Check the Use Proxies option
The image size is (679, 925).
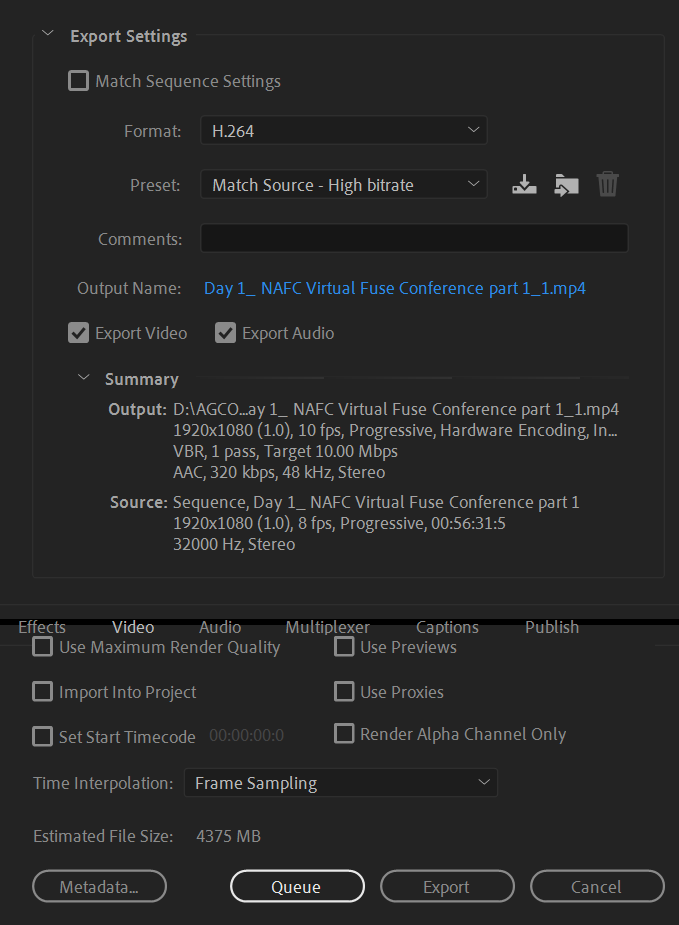(x=344, y=691)
